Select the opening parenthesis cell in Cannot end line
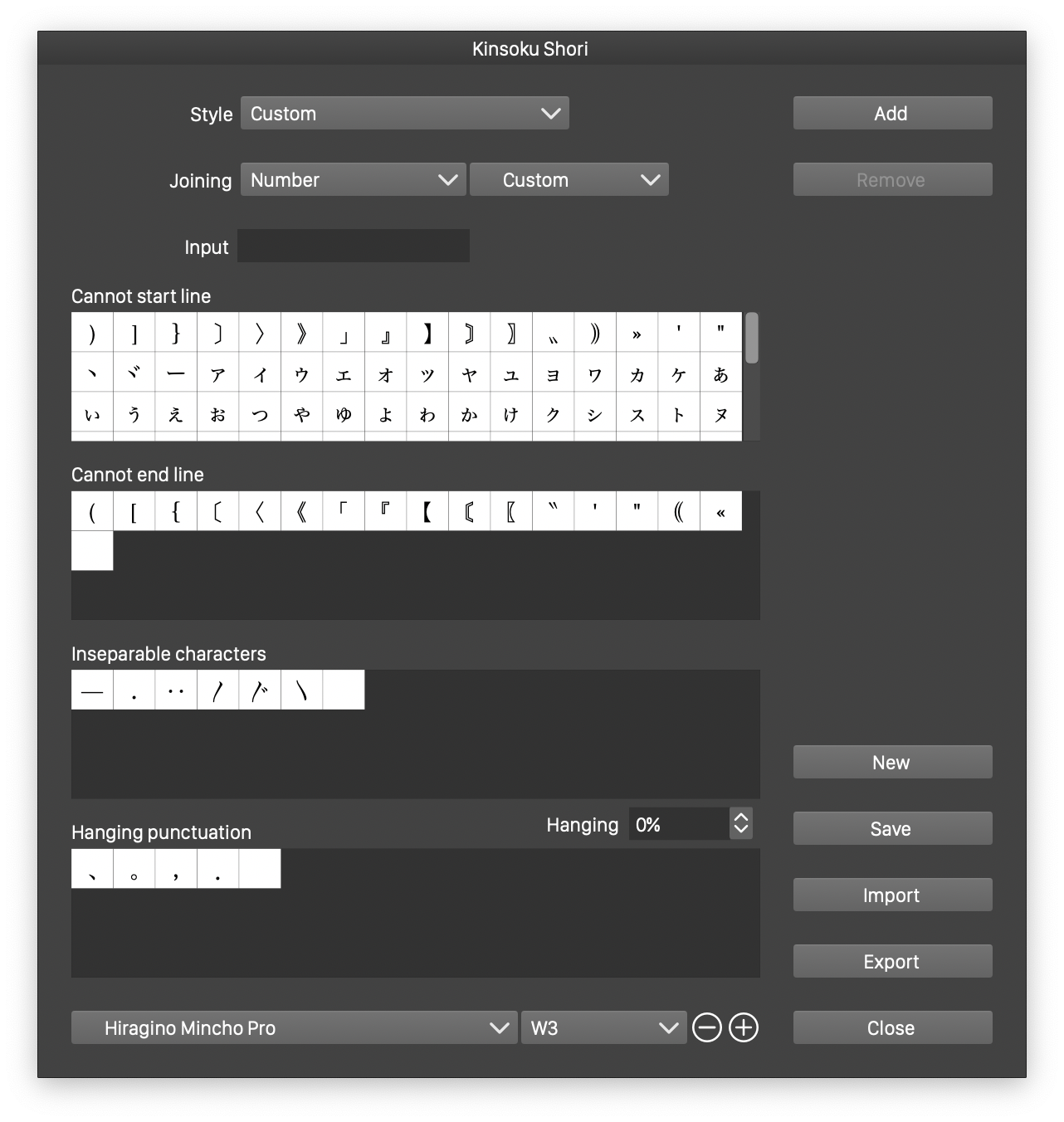The width and height of the screenshot is (1064, 1122). pyautogui.click(x=92, y=511)
